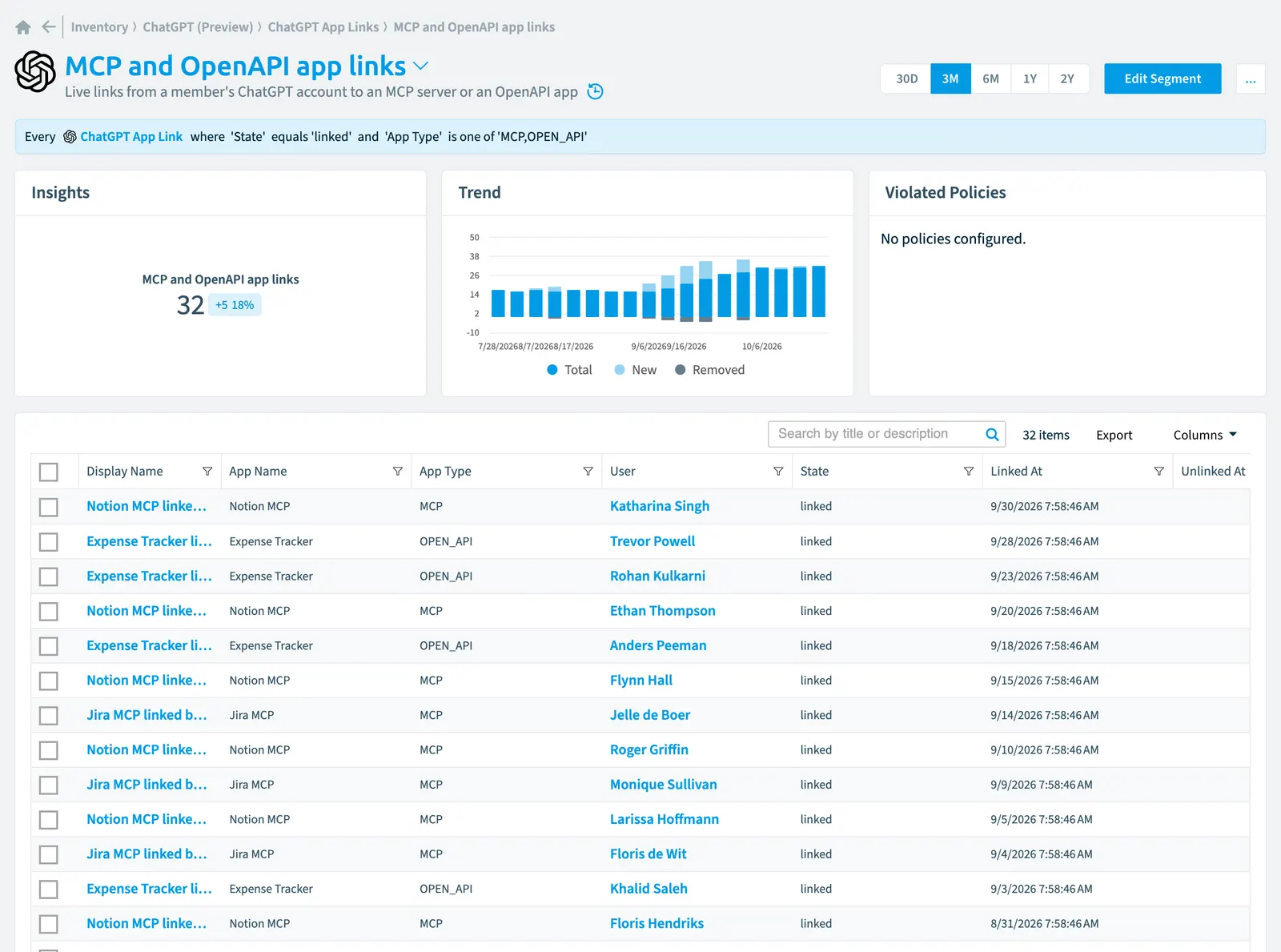Open the Columns dropdown
Viewport: 1281px width, 952px height.
[1205, 435]
